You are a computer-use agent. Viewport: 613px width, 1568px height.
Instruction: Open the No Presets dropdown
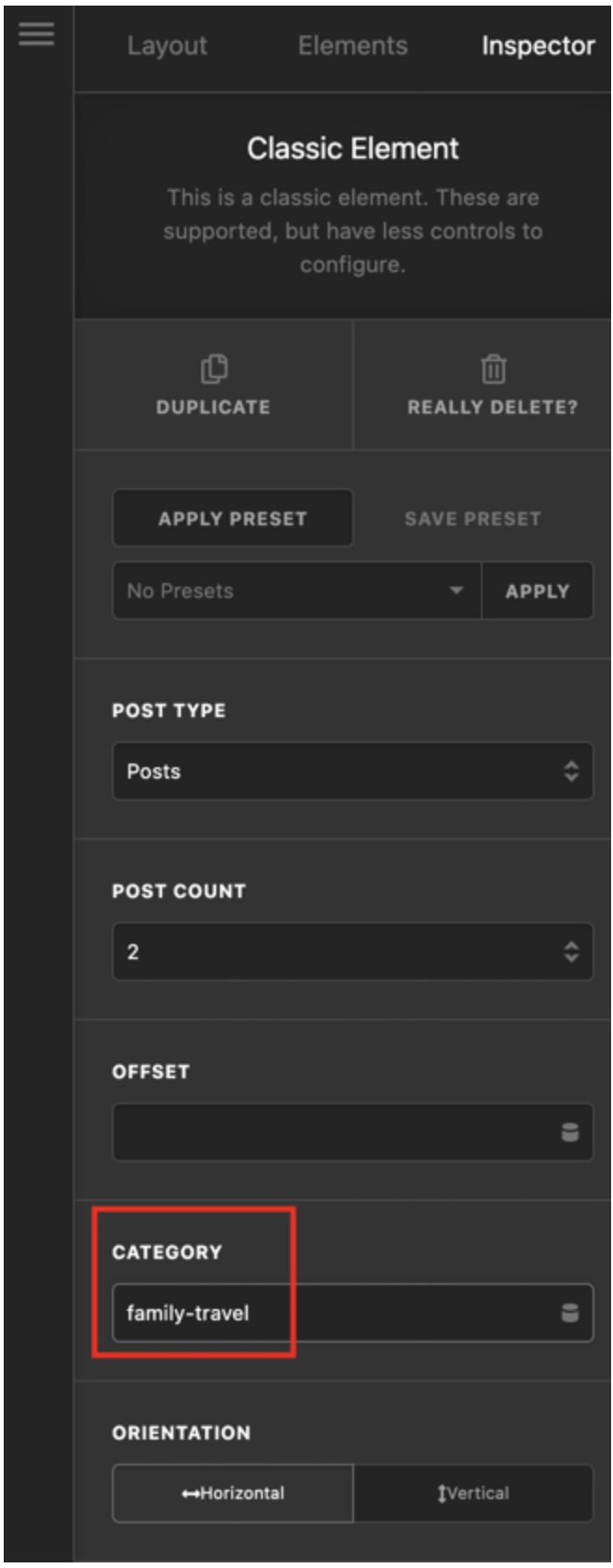pos(297,590)
